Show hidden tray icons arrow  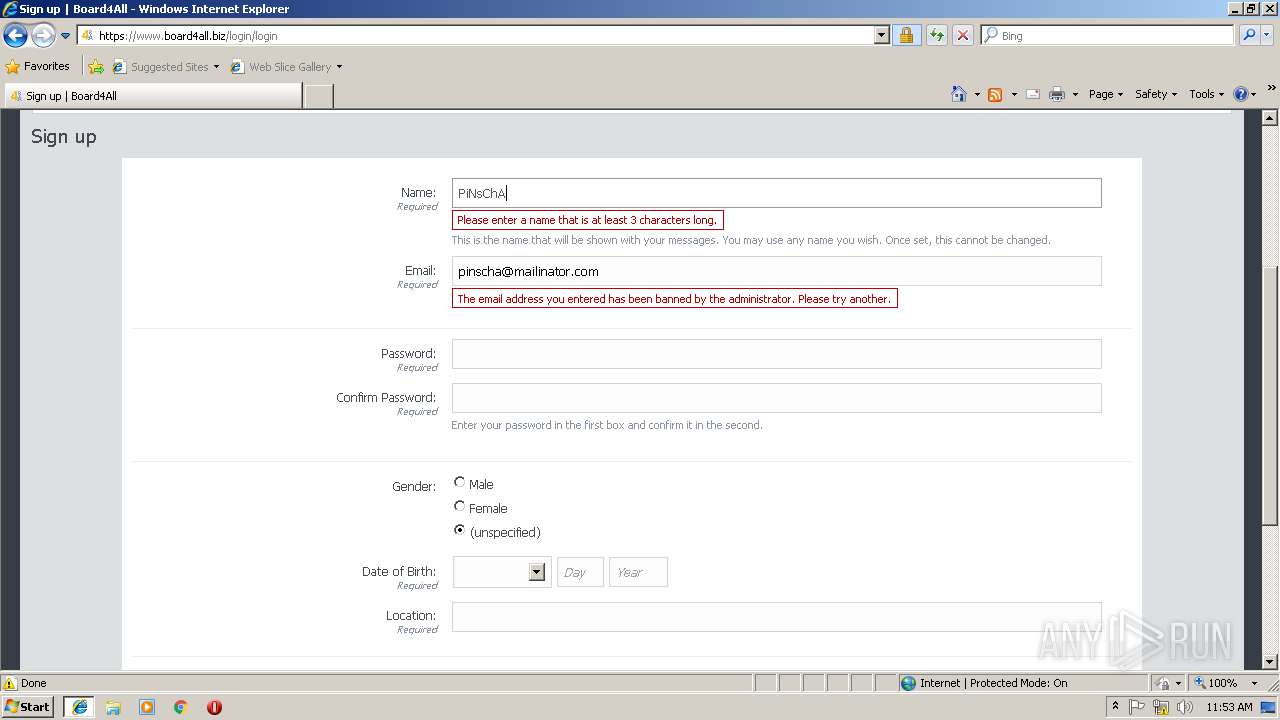1115,706
